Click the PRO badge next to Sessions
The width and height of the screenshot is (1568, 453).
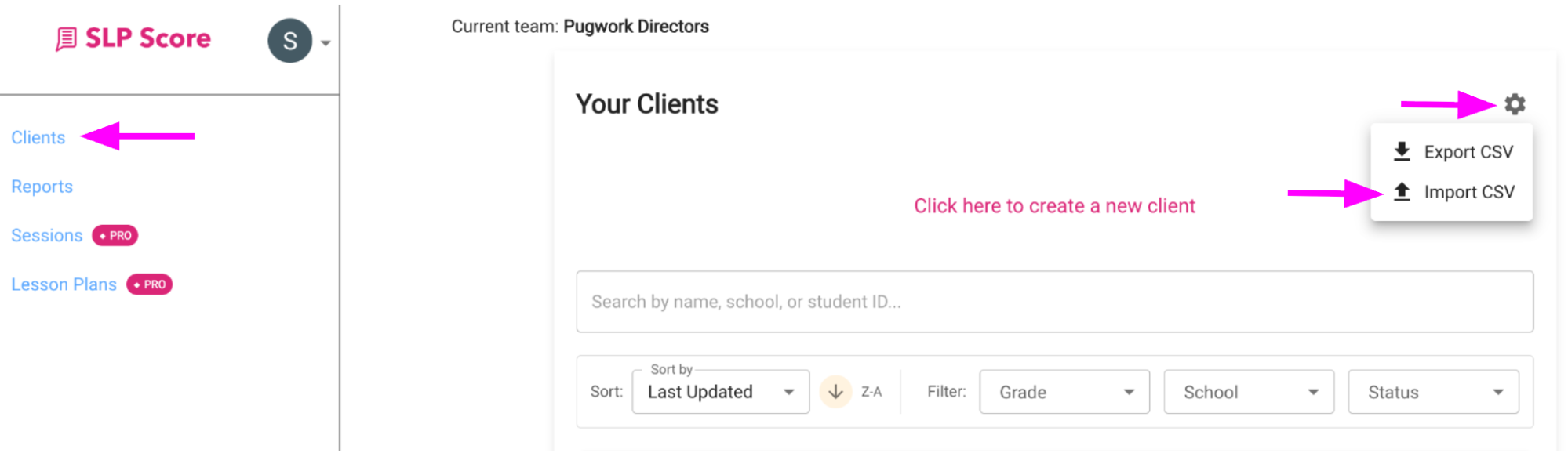click(x=115, y=235)
